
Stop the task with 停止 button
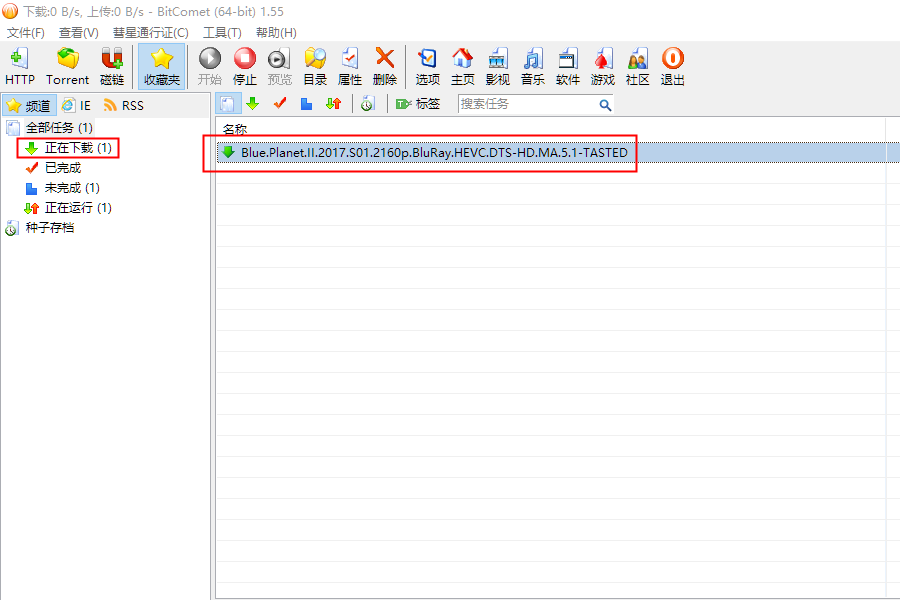point(245,66)
